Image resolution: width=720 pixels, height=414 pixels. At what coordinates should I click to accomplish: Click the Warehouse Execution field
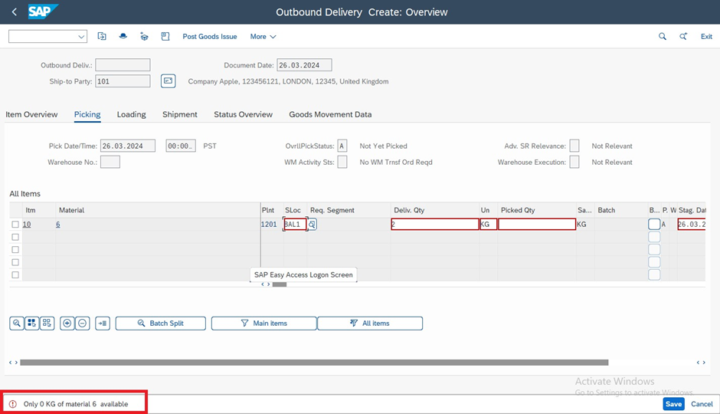(x=574, y=162)
